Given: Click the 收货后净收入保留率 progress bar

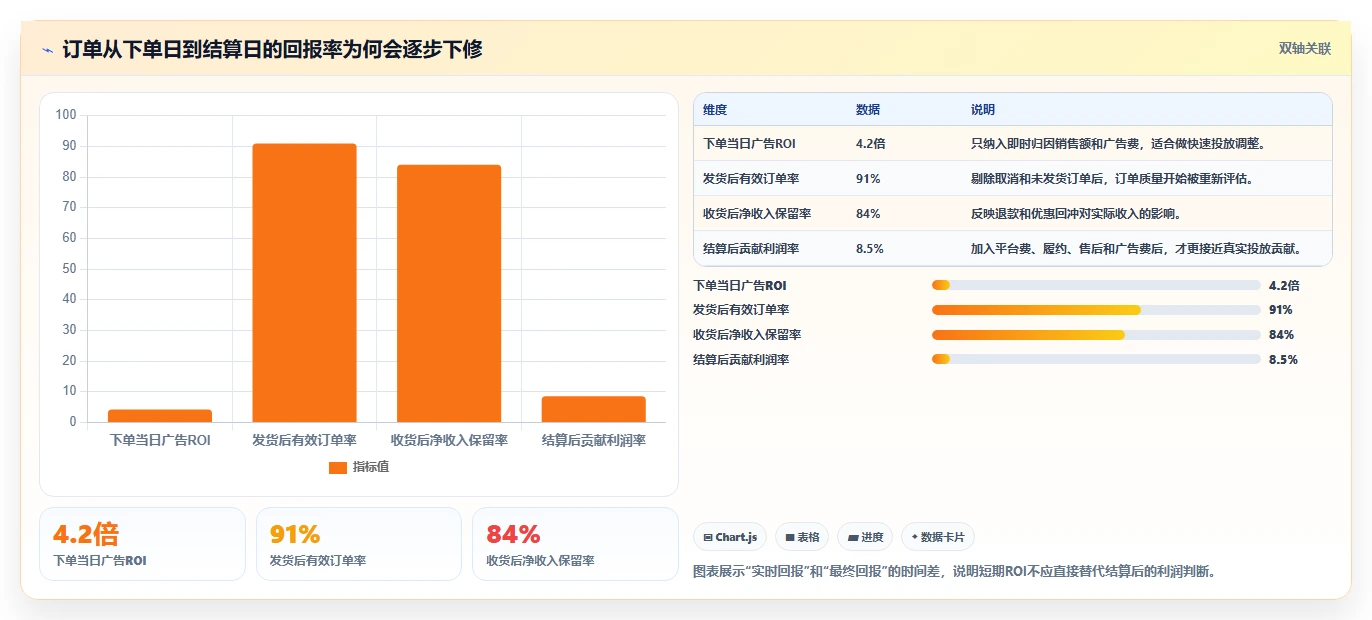Looking at the screenshot, I should [x=1096, y=335].
